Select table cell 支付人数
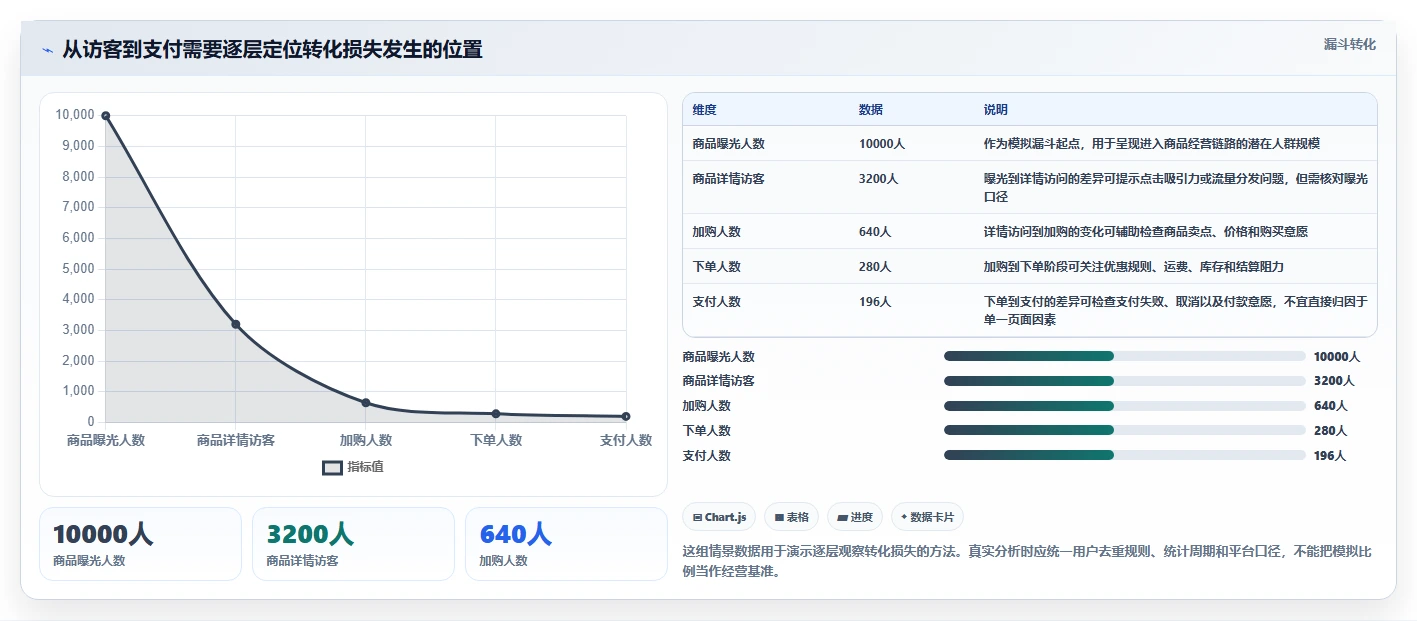 tap(716, 302)
